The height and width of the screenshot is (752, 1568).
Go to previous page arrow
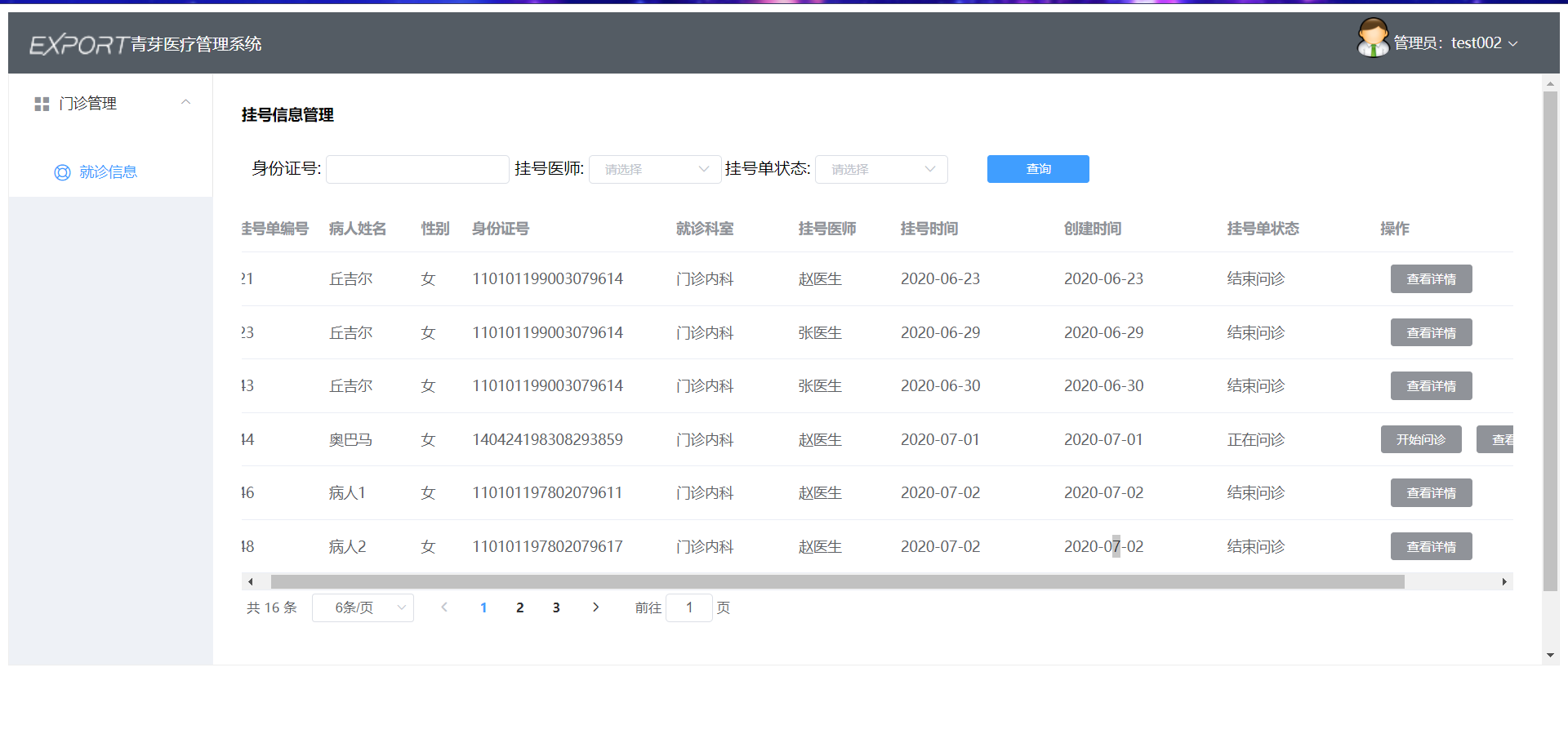point(444,607)
